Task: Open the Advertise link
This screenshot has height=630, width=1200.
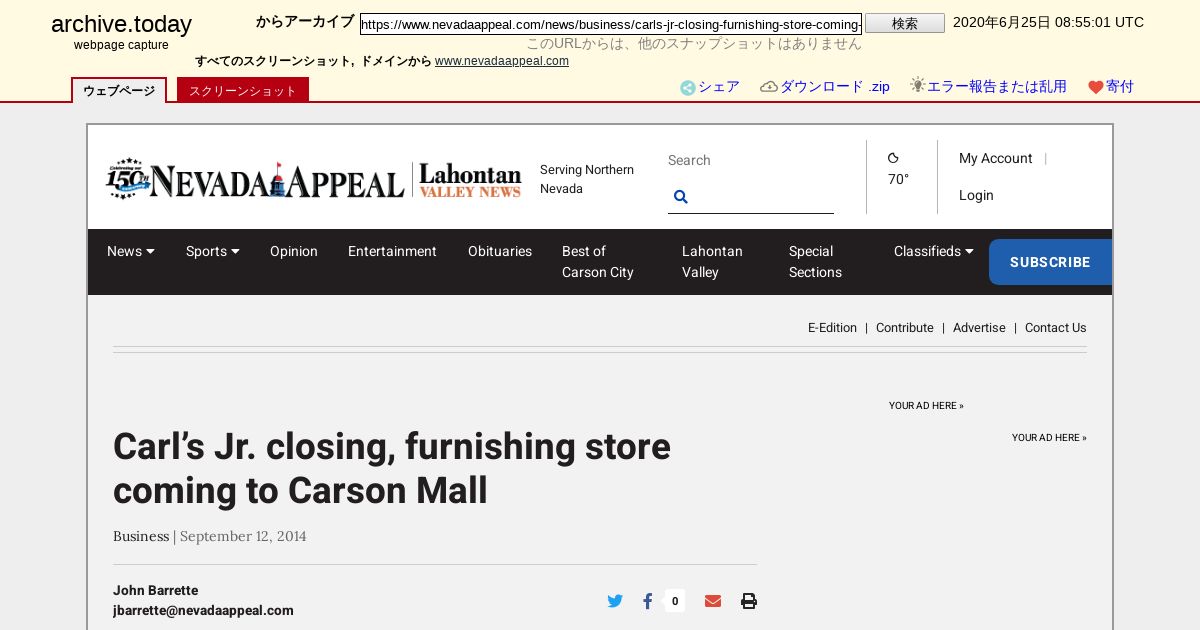Action: point(979,328)
